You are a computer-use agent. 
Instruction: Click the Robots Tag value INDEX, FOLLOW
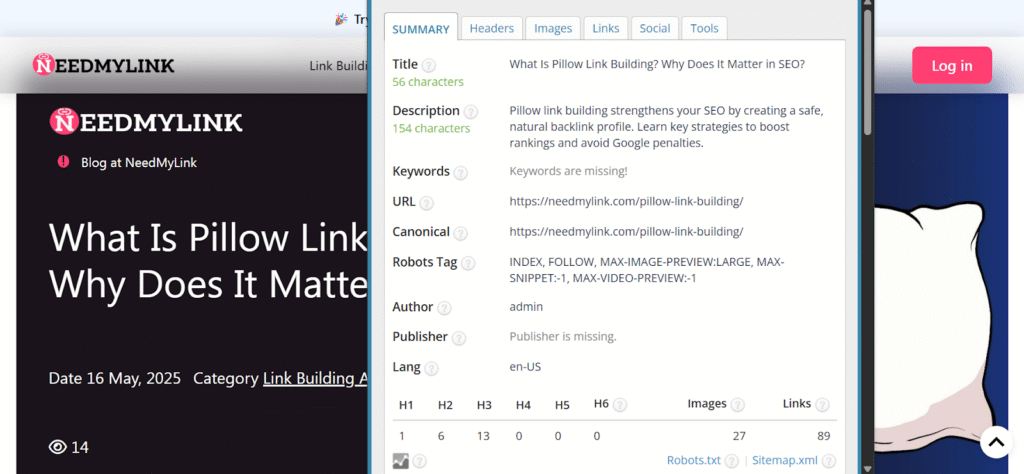[647, 270]
